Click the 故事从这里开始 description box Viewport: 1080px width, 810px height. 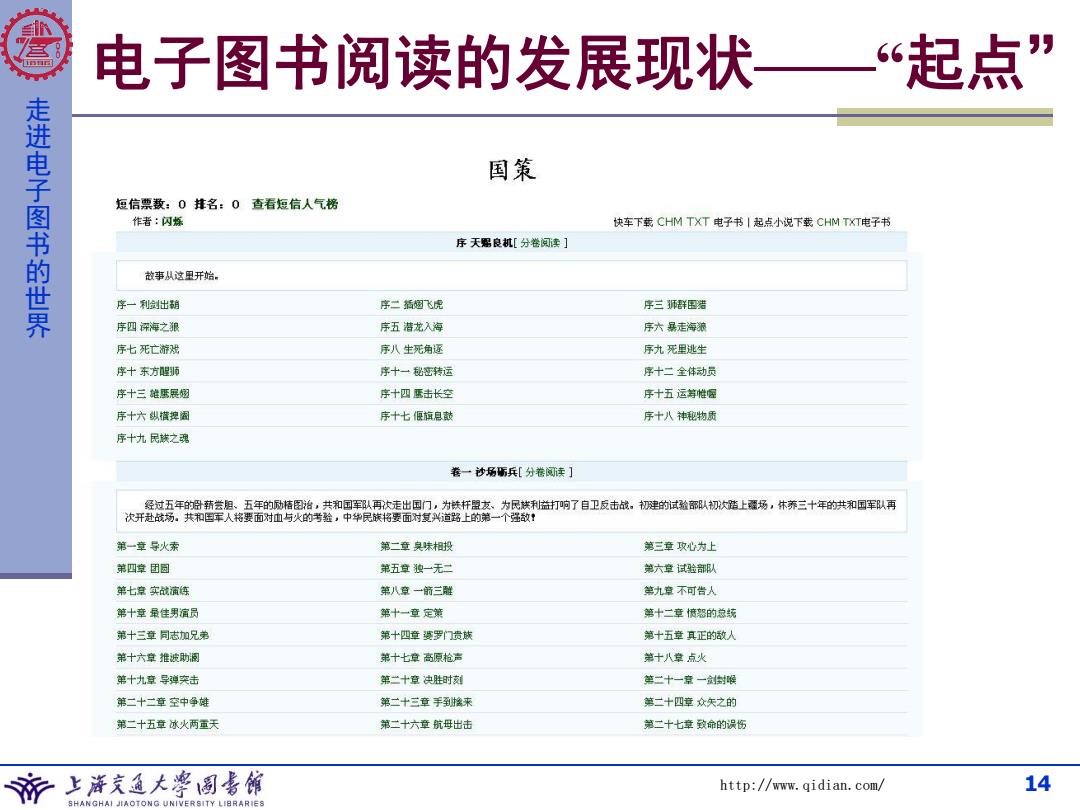tap(511, 276)
